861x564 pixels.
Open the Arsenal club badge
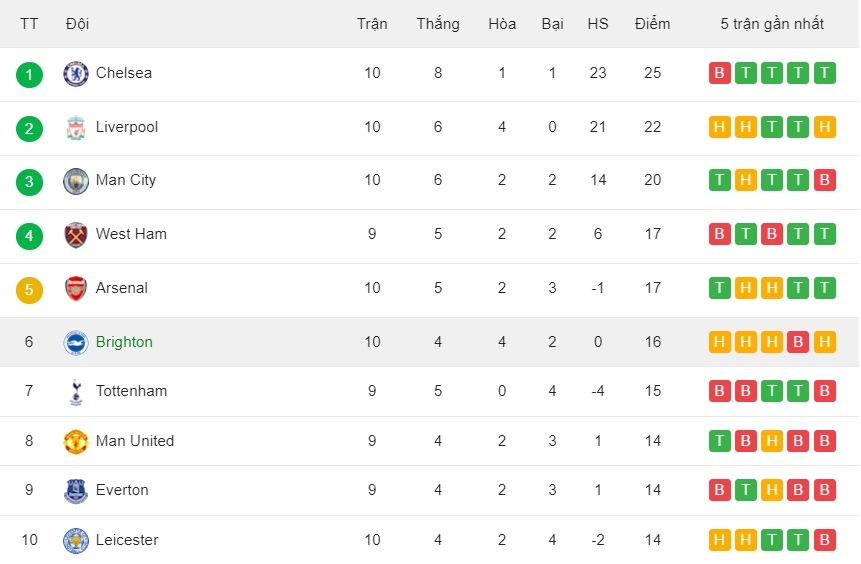(x=76, y=288)
